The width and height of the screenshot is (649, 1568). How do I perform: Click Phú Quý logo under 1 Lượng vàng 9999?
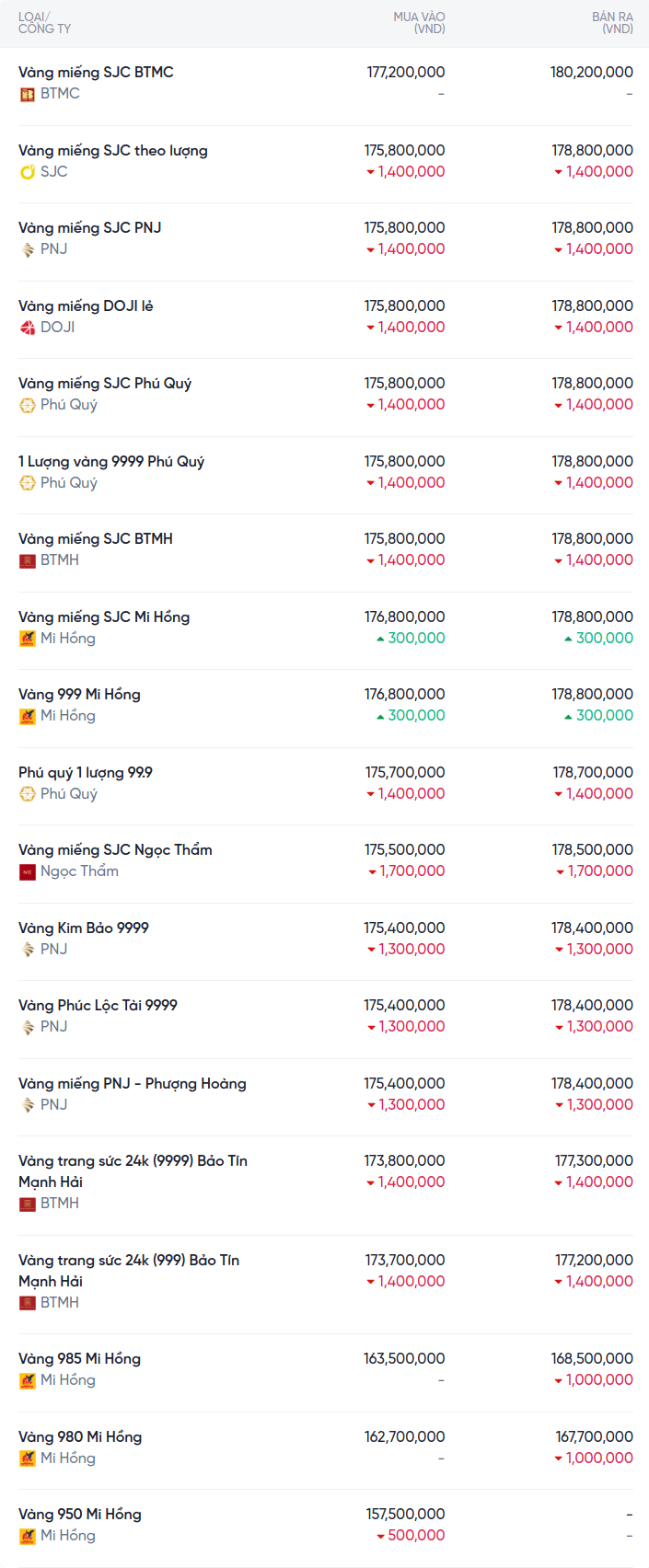[x=28, y=483]
